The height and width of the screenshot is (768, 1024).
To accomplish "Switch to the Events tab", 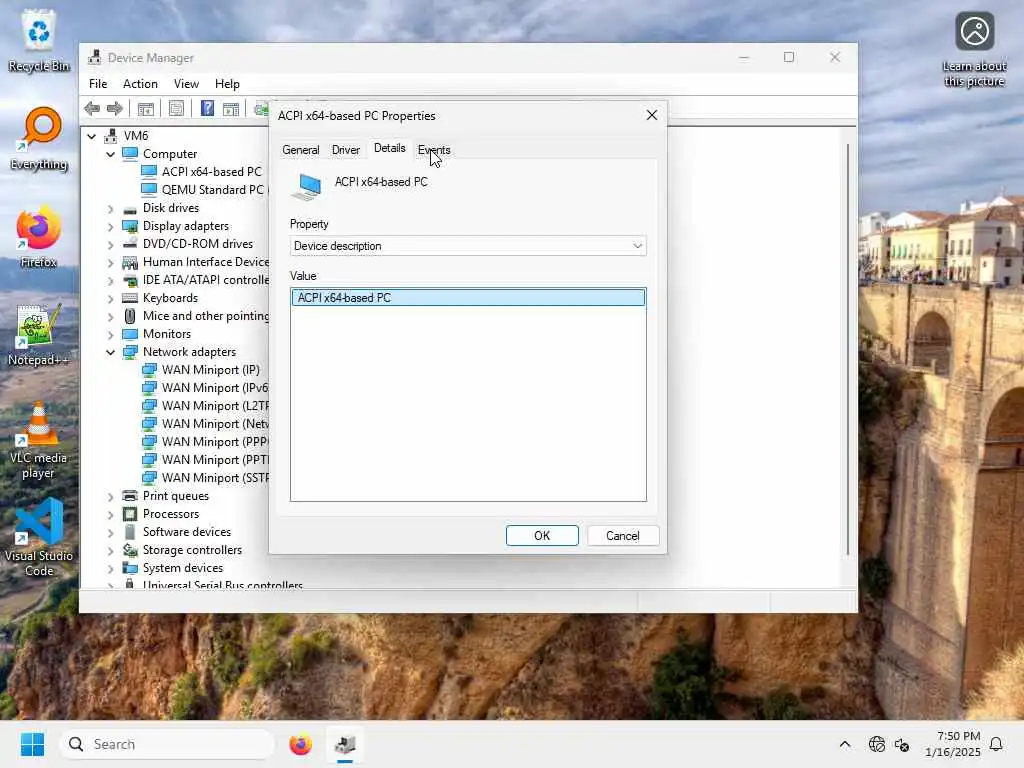I will (434, 150).
